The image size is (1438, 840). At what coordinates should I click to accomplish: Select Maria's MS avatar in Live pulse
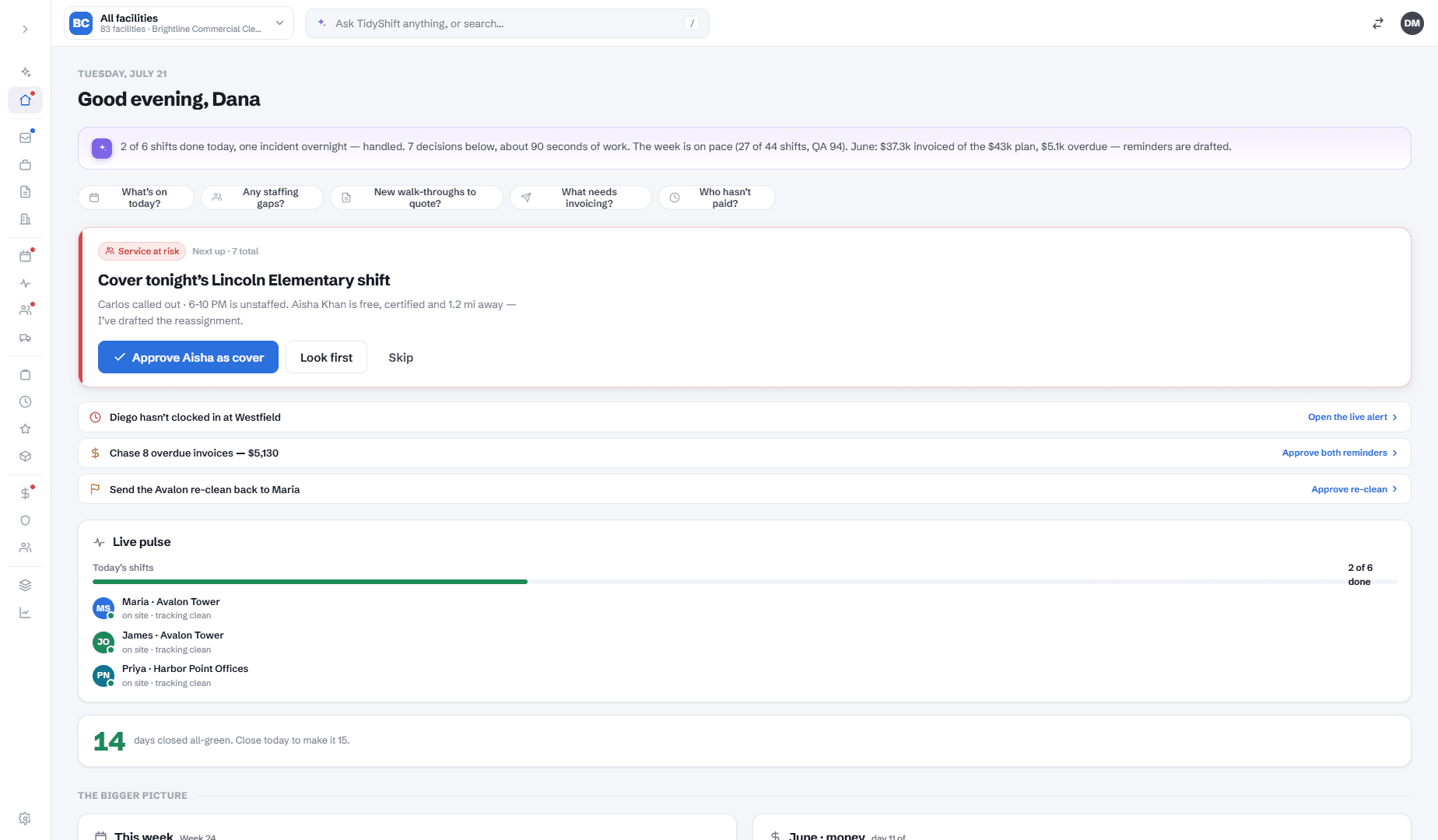coord(103,608)
